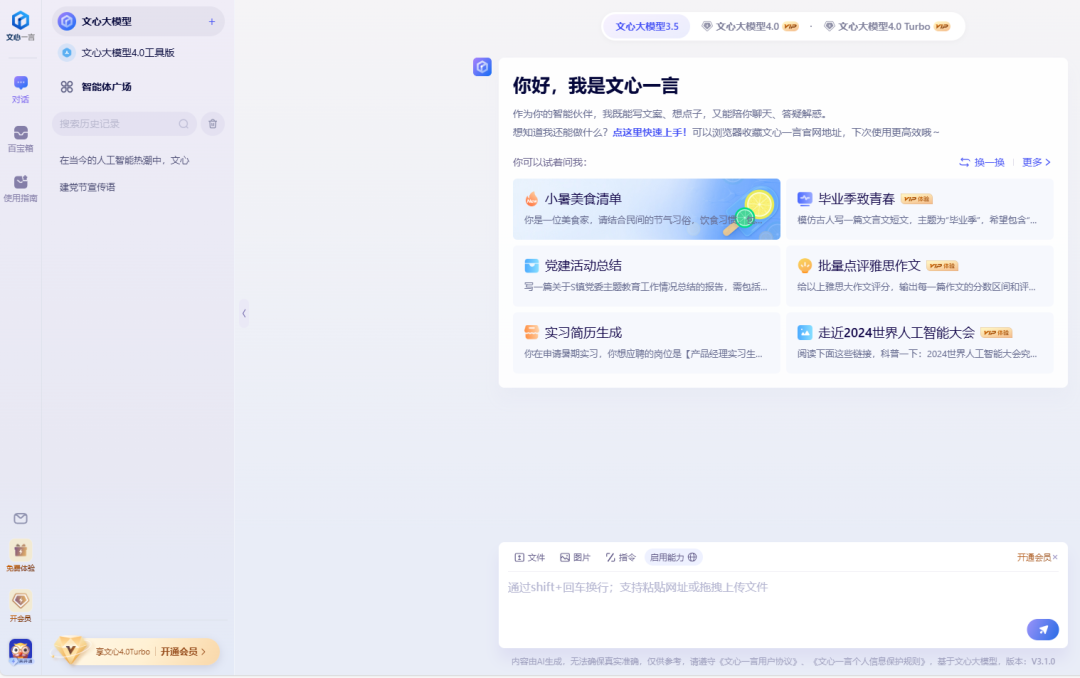Open the mail envelope icon in sidebar
1080x678 pixels.
coord(21,518)
